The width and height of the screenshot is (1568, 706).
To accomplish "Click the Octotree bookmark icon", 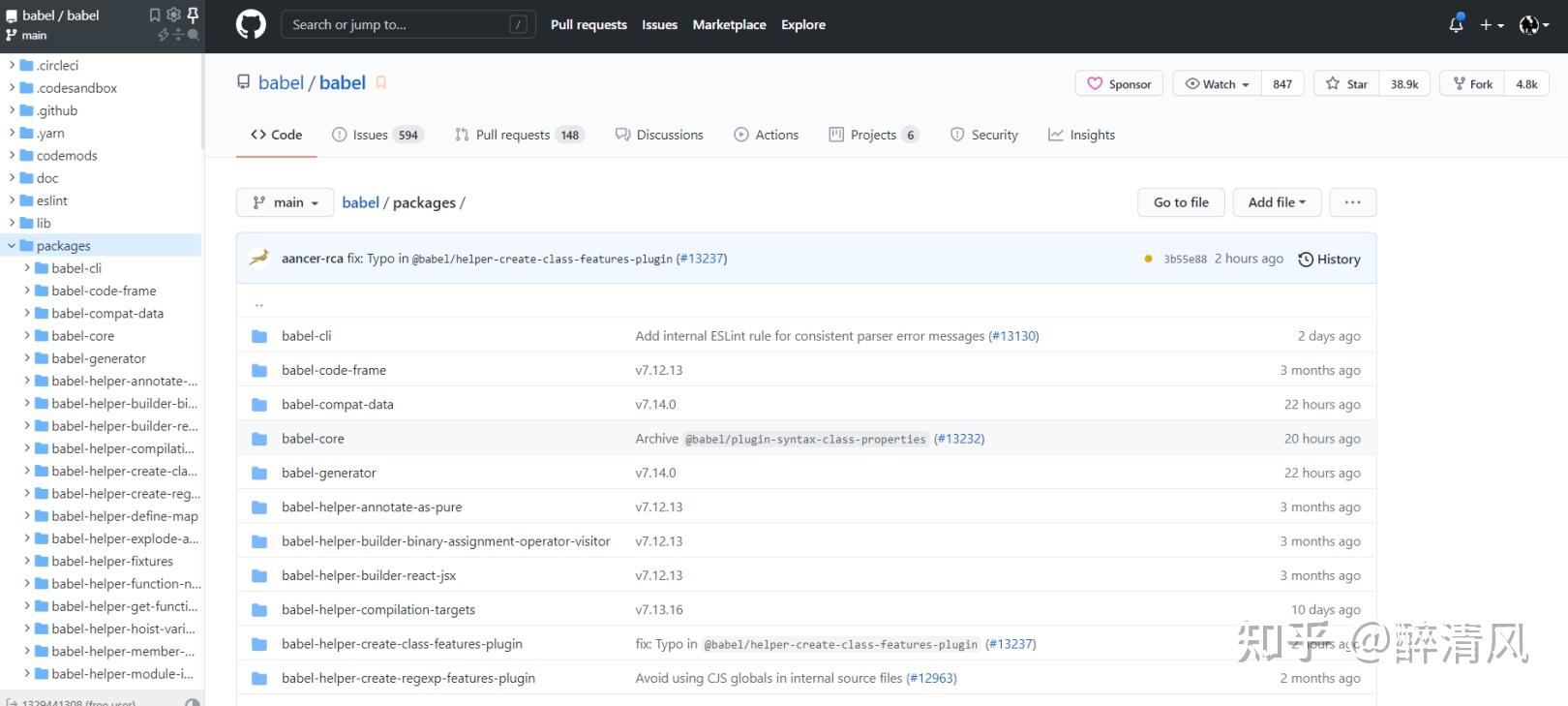I will pyautogui.click(x=155, y=15).
